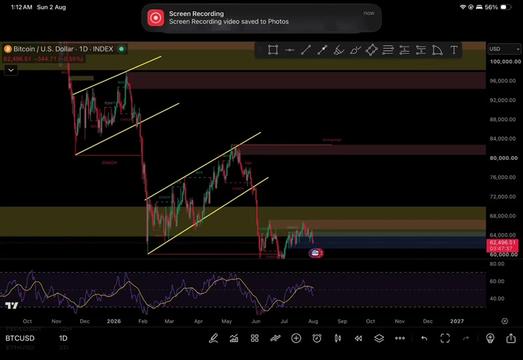Open time axis settings gear icon
This screenshot has height=360, width=523.
pos(505,321)
